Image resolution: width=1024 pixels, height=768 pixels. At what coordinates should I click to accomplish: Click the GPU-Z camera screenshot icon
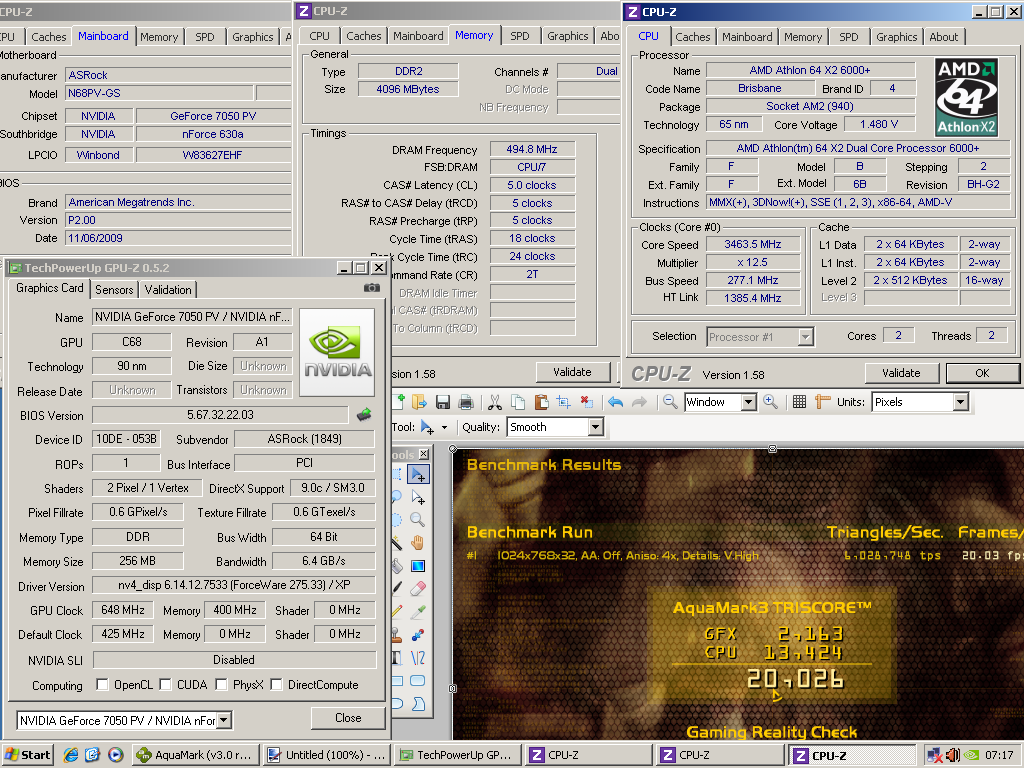coord(372,287)
